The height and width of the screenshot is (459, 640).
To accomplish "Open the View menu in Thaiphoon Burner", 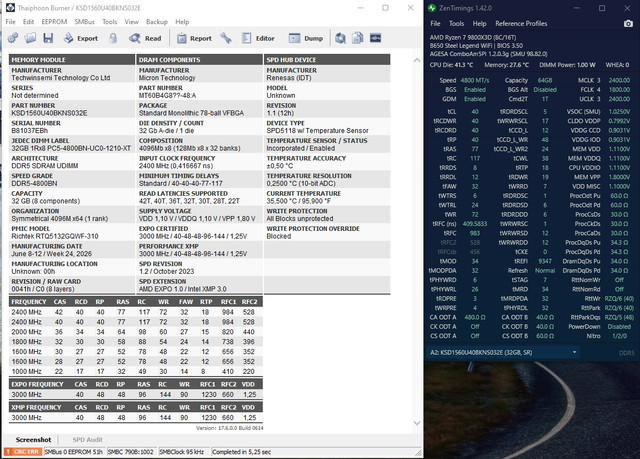I will point(131,22).
